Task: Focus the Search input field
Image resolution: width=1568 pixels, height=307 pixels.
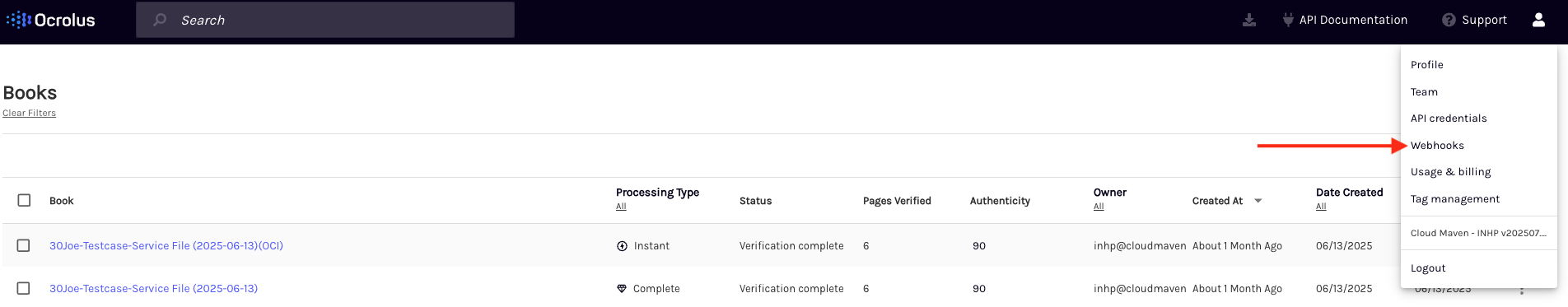Action: pyautogui.click(x=325, y=20)
